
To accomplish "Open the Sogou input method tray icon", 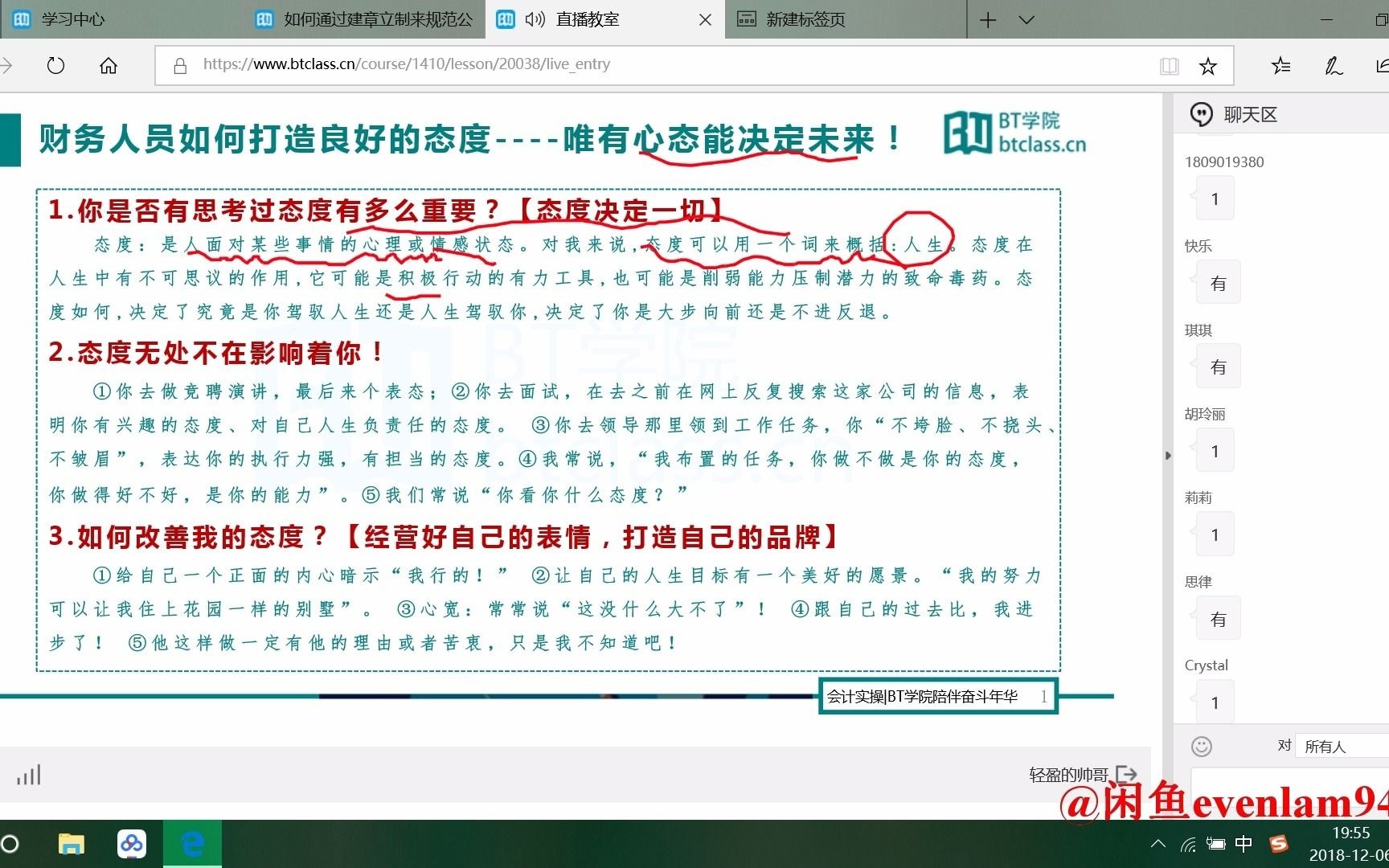I will point(1278,844).
